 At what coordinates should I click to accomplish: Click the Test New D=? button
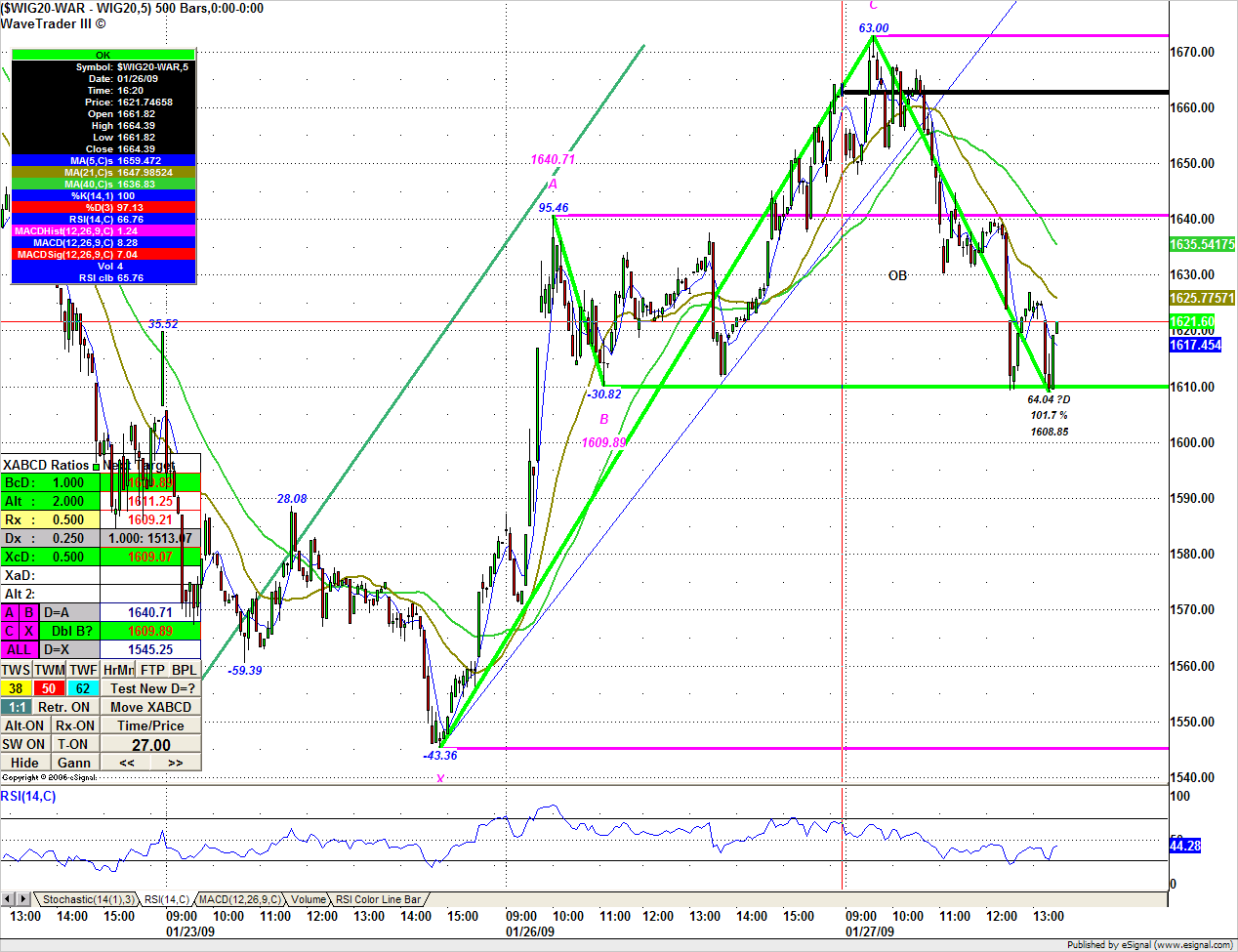(150, 688)
